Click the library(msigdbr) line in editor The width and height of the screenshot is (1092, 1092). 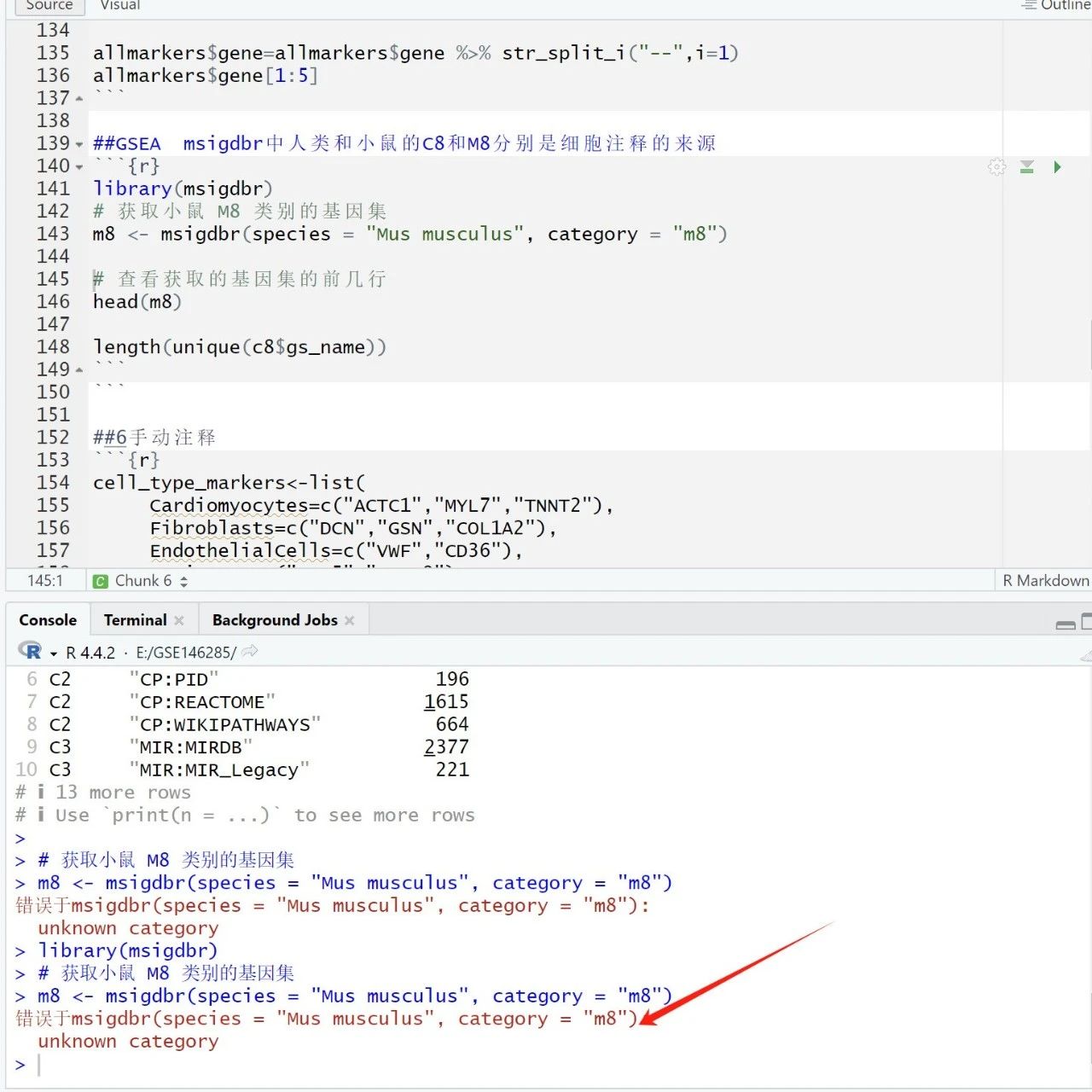pyautogui.click(x=183, y=189)
